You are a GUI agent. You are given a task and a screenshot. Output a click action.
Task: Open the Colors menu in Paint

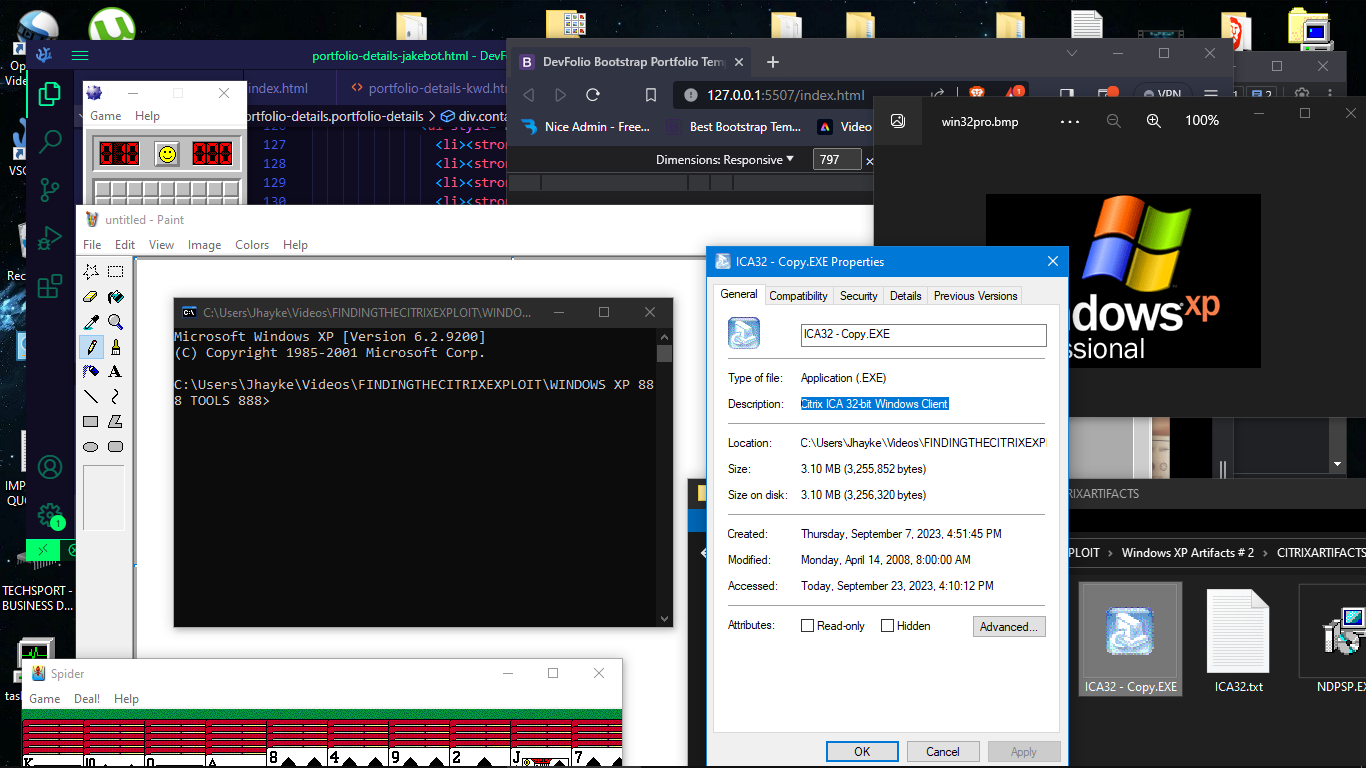click(252, 245)
